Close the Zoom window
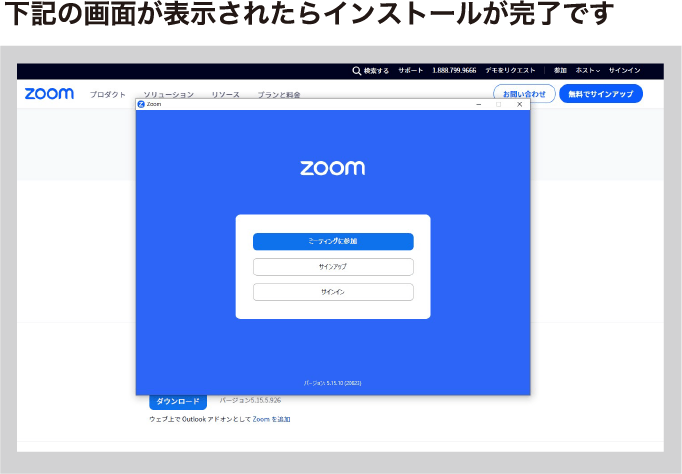 tap(519, 104)
